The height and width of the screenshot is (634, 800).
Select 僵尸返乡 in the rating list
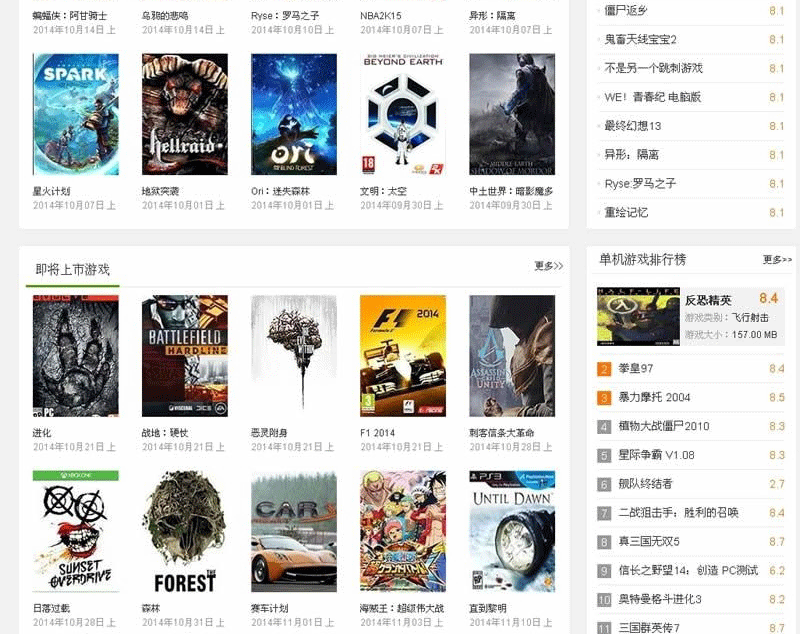click(x=626, y=10)
